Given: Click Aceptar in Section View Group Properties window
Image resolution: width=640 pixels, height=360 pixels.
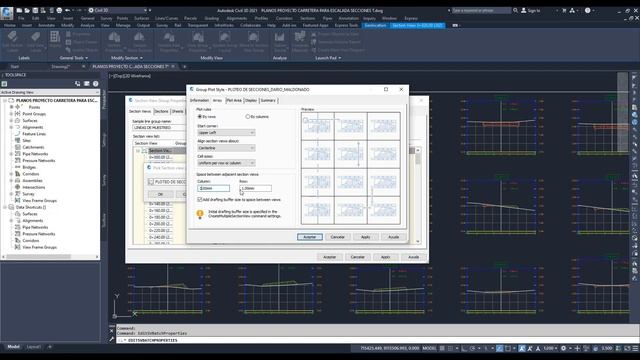Looking at the screenshot, I should coord(330,257).
